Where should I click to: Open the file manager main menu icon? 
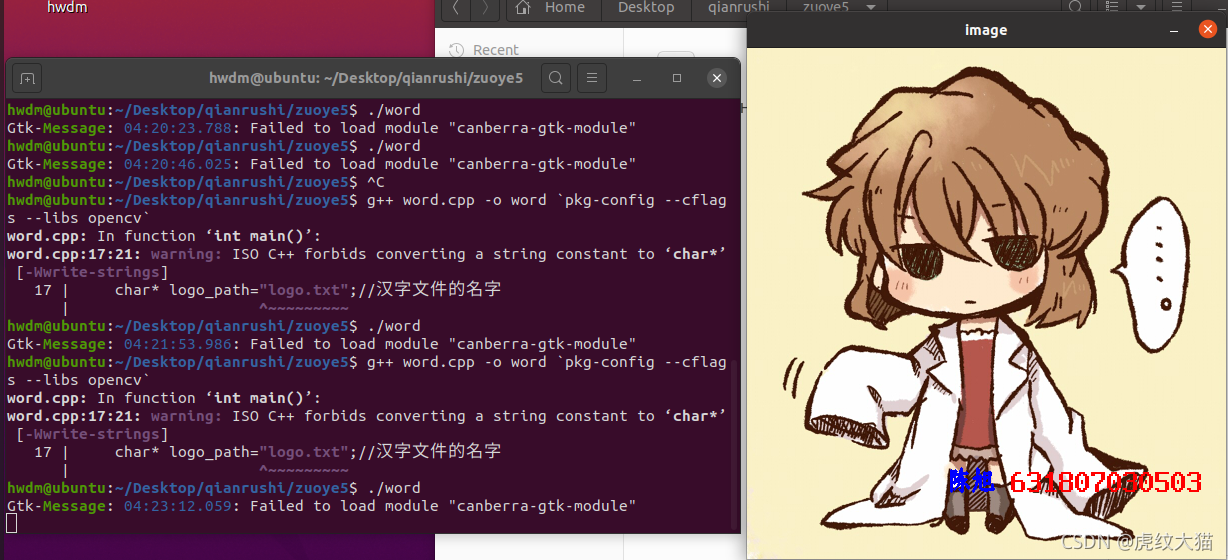[x=1177, y=8]
